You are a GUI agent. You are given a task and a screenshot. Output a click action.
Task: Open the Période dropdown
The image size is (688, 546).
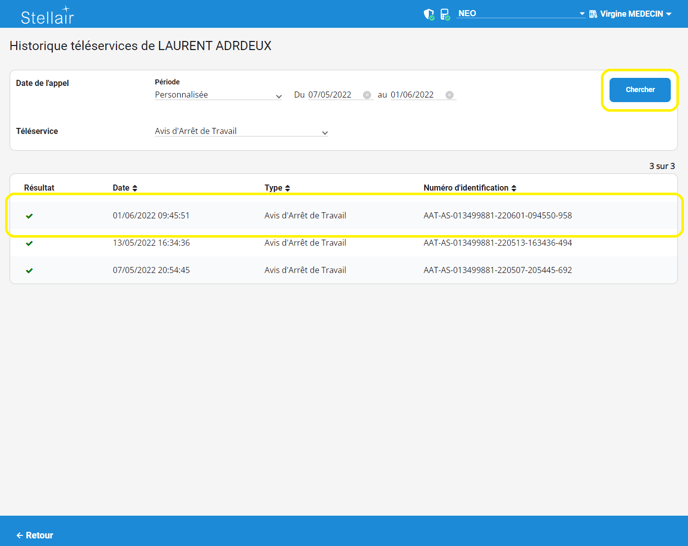[x=218, y=95]
